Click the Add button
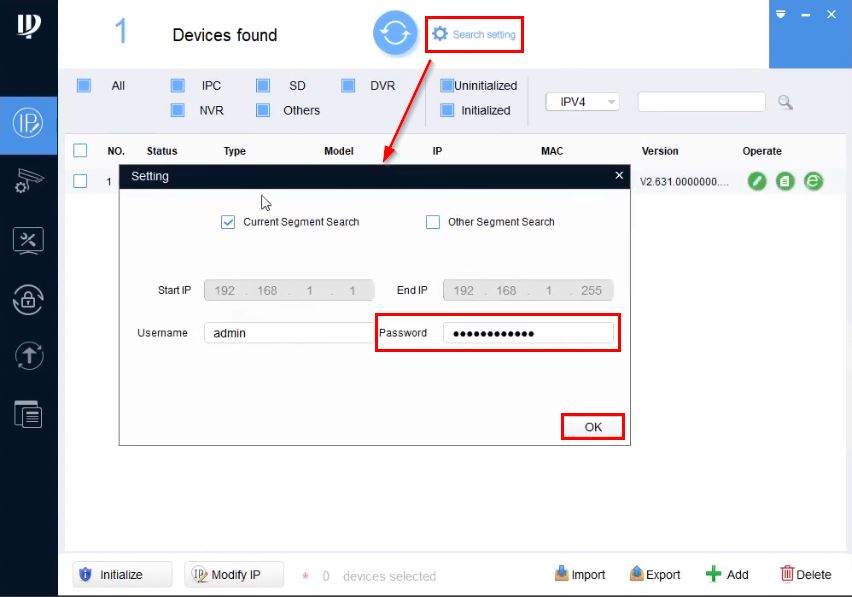Viewport: 852px width, 597px height. coord(727,574)
